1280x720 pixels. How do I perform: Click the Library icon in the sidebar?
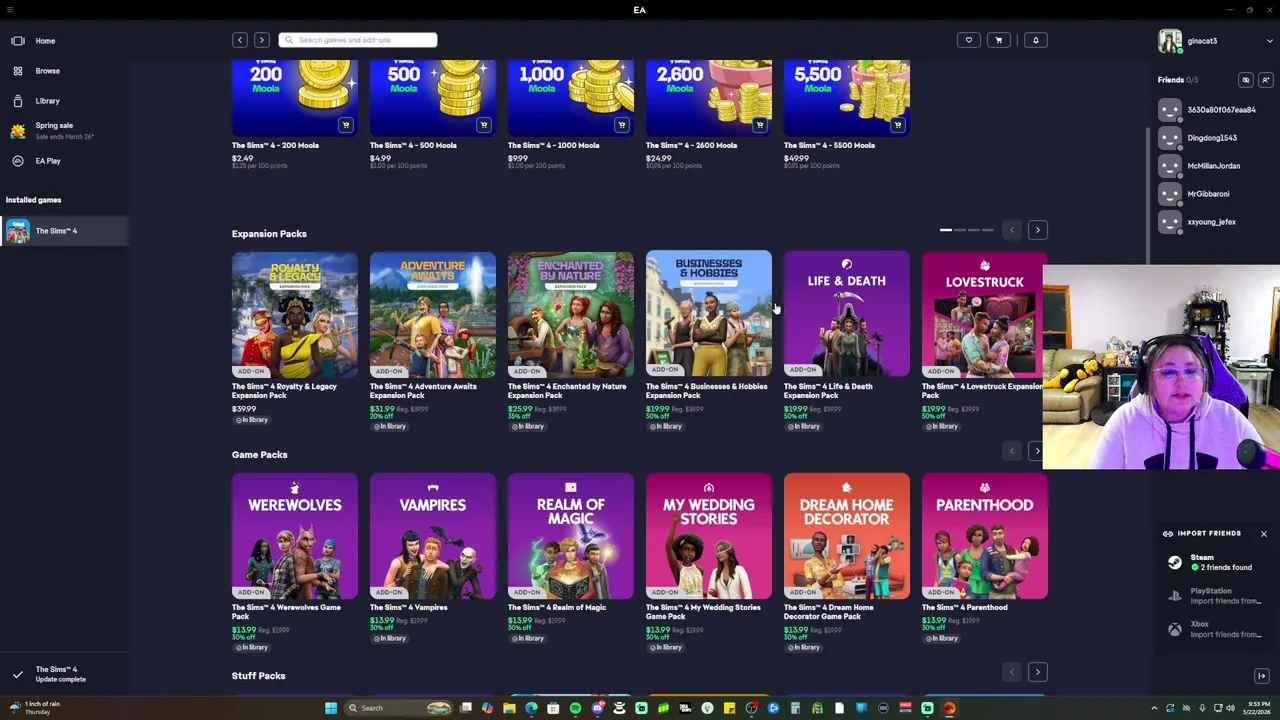tap(17, 101)
